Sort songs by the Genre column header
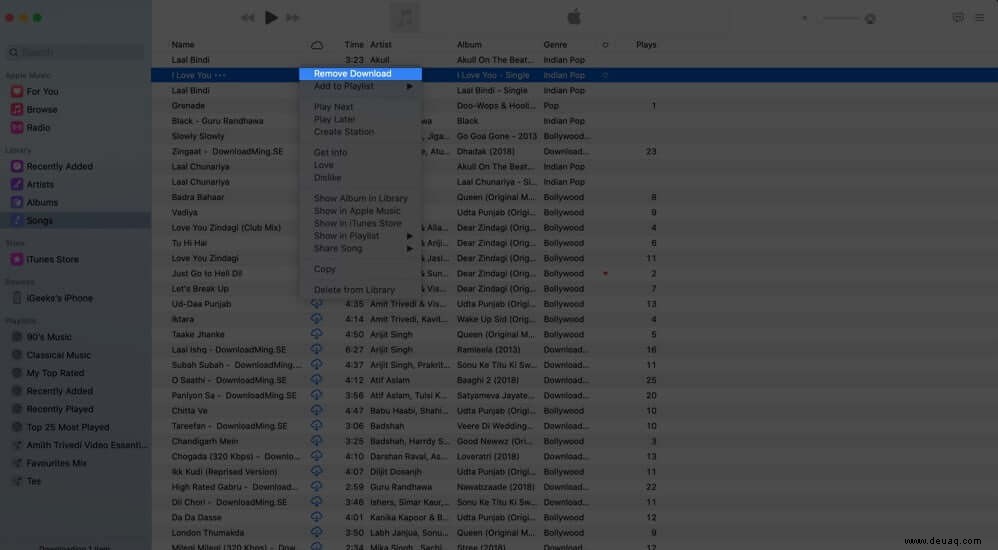This screenshot has width=998, height=550. point(555,45)
